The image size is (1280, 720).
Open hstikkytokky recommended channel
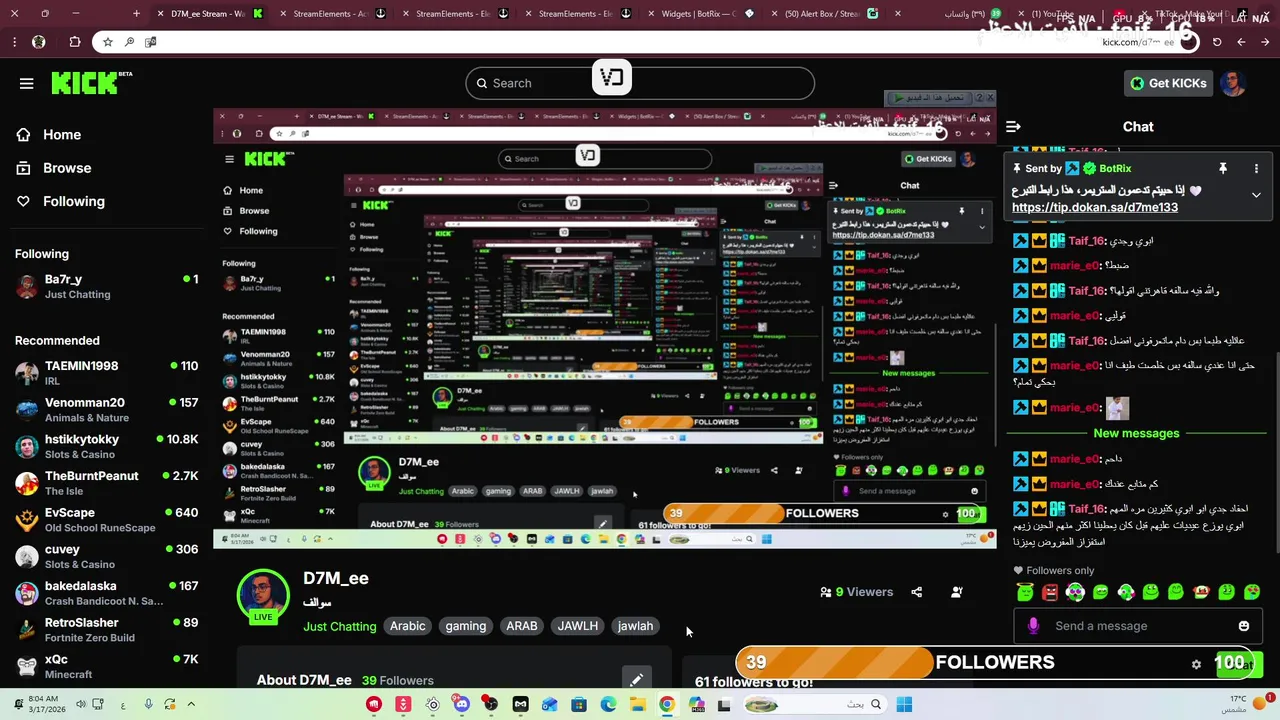point(106,446)
